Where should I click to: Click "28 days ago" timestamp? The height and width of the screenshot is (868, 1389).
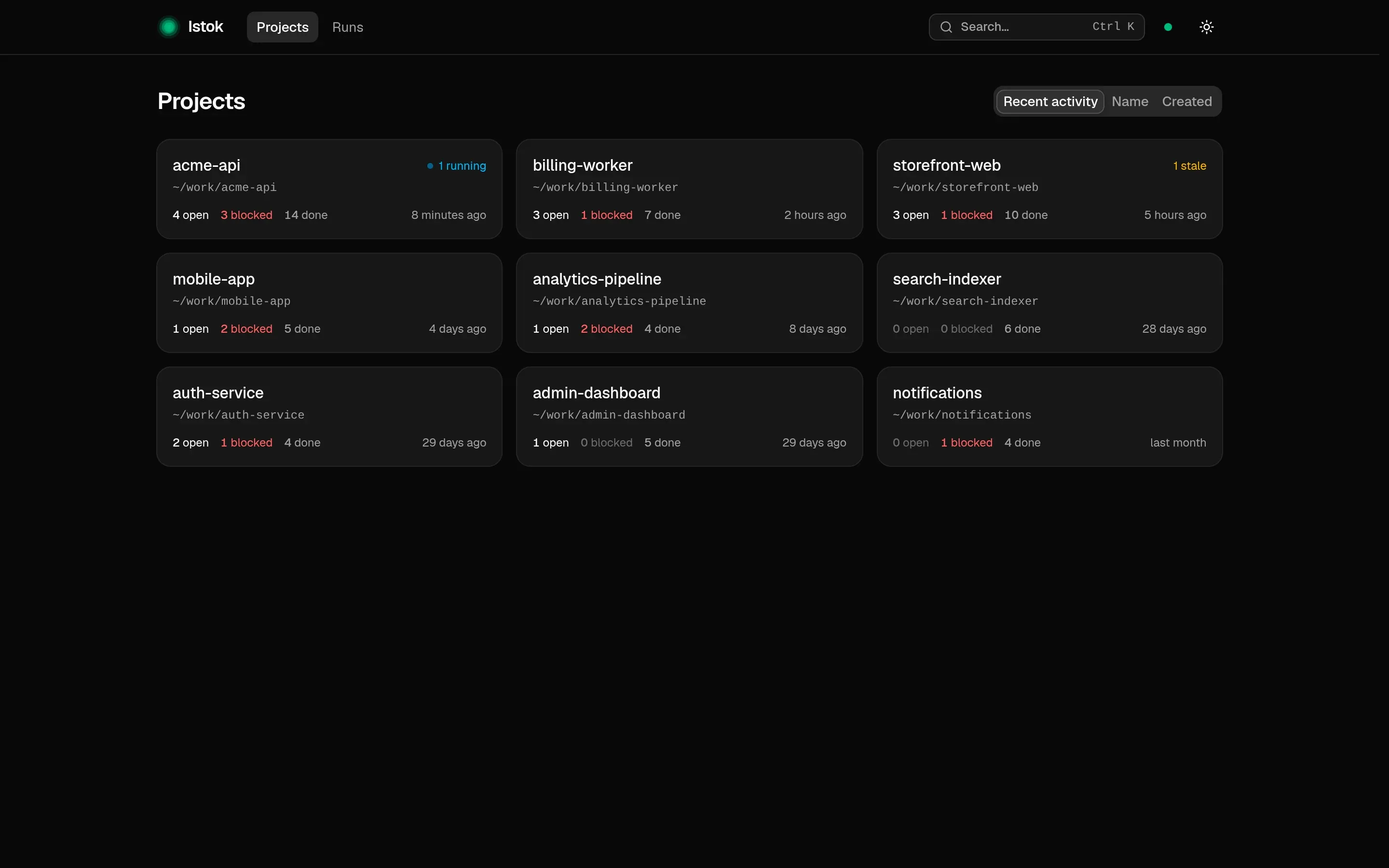(1174, 329)
